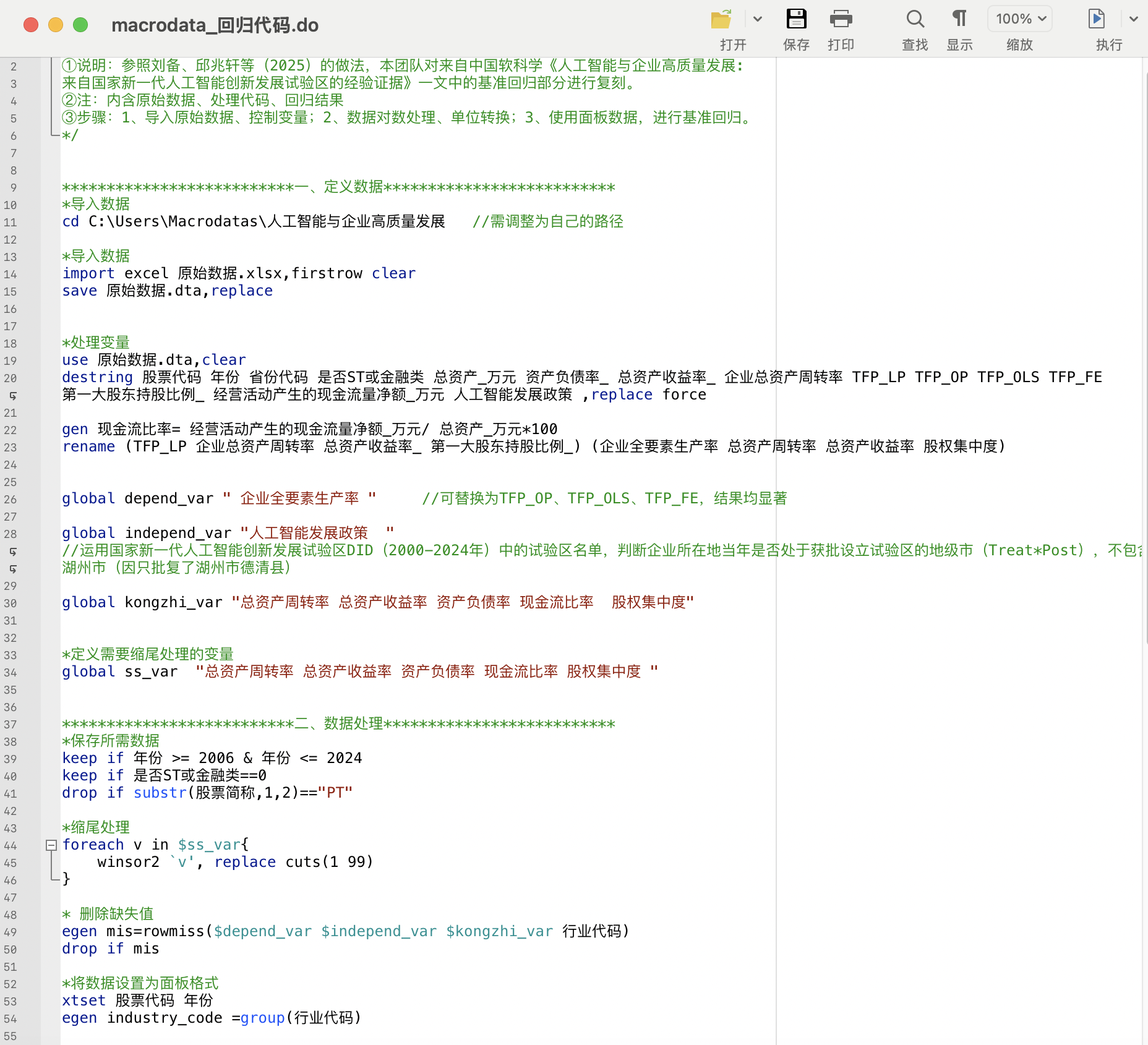This screenshot has height=1045, width=1148.
Task: Click the xtset 股票代码 年份 line
Action: point(137,1001)
